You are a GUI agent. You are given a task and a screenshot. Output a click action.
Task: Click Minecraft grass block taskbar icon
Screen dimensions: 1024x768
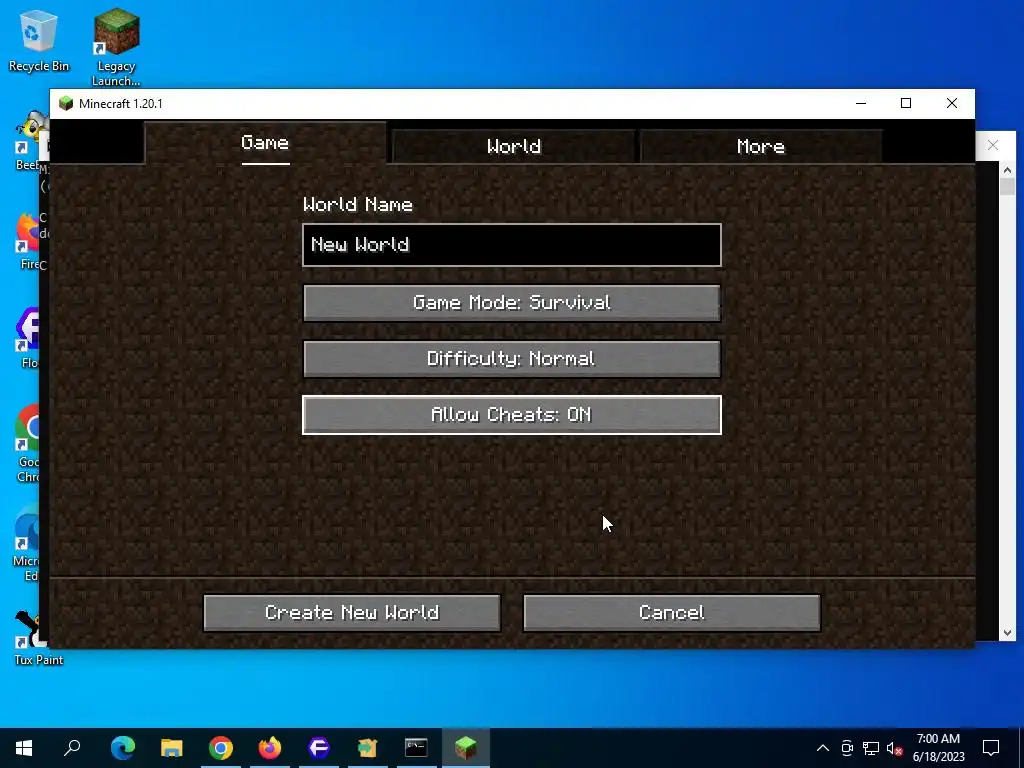[x=466, y=748]
